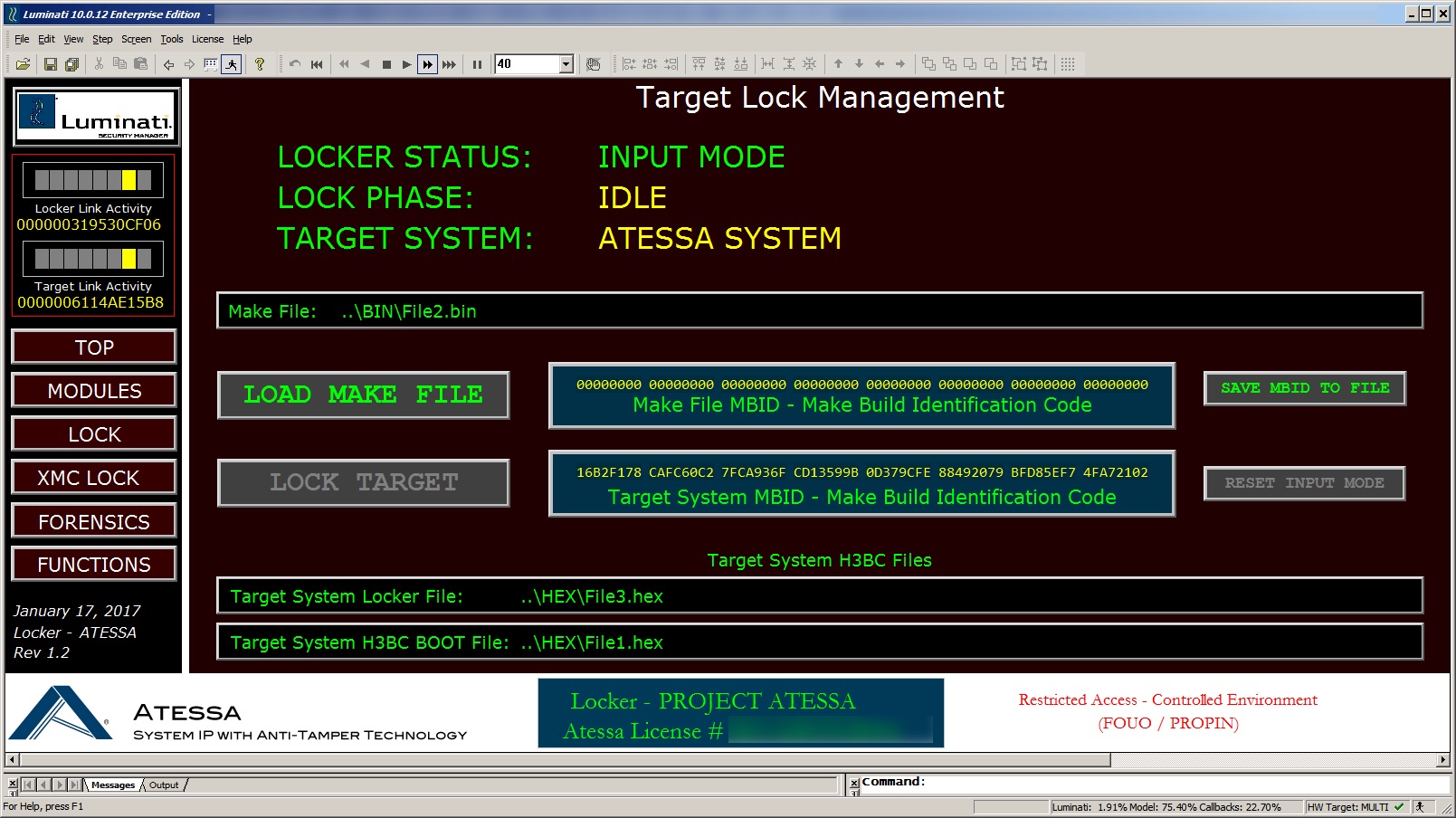Click the LOAD MAKE FILE button
1456x818 pixels.
click(364, 395)
